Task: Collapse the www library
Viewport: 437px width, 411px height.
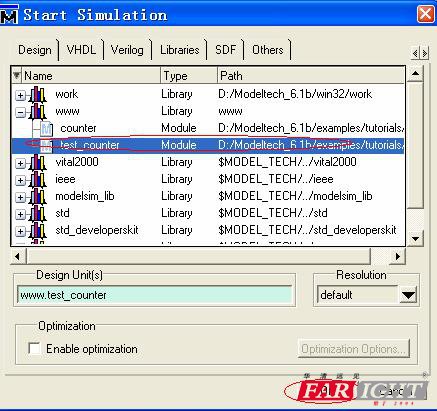Action: coord(20,112)
